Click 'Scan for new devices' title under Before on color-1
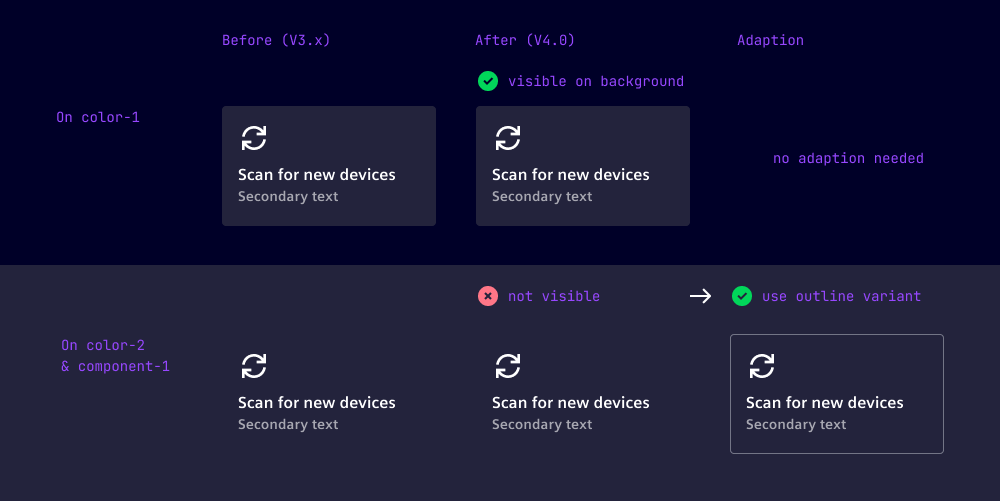Screen dimensions: 1000x501 point(316,175)
